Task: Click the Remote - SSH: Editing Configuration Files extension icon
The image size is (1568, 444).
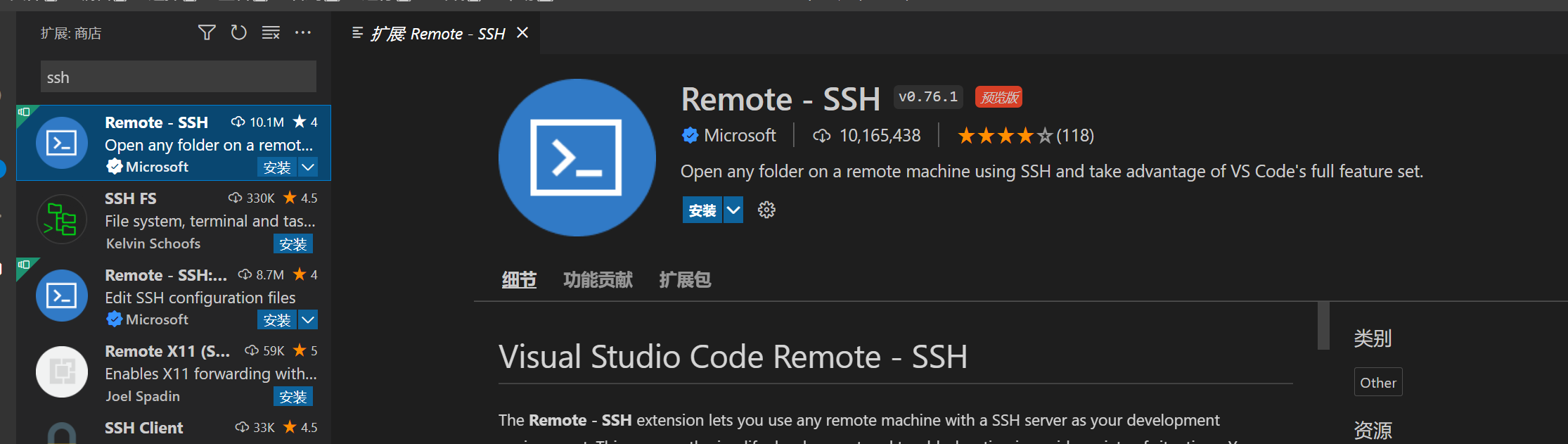Action: pyautogui.click(x=62, y=296)
